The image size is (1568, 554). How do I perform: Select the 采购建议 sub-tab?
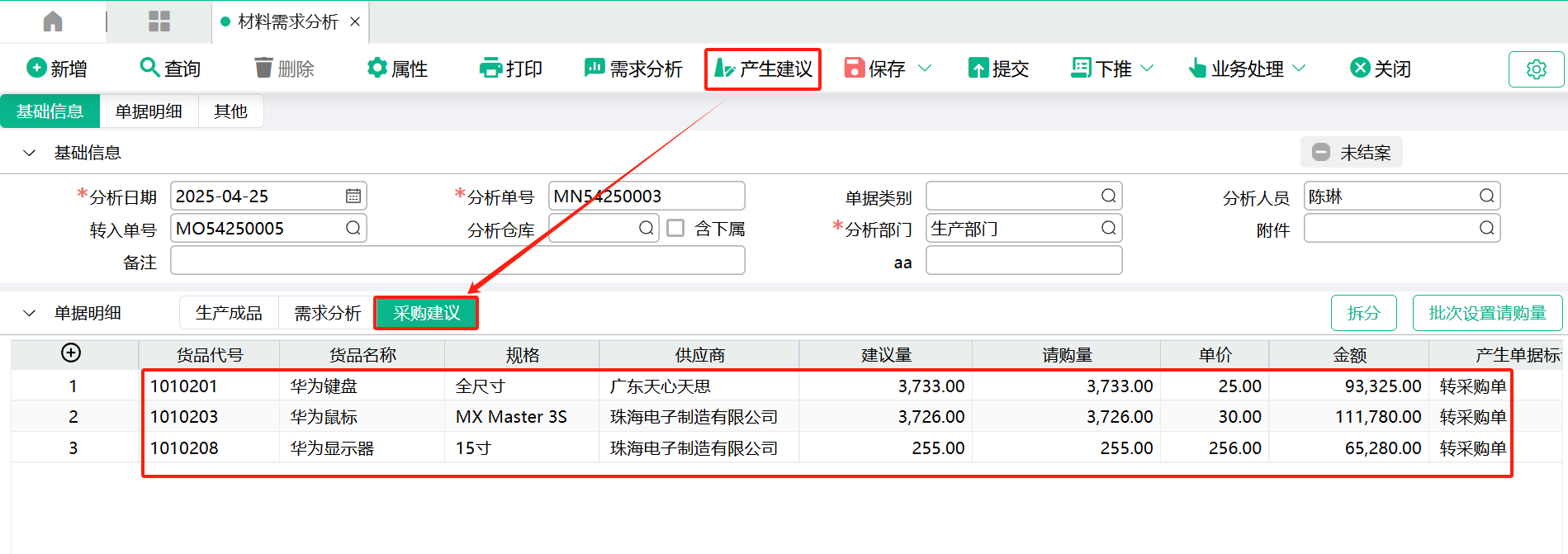click(426, 313)
